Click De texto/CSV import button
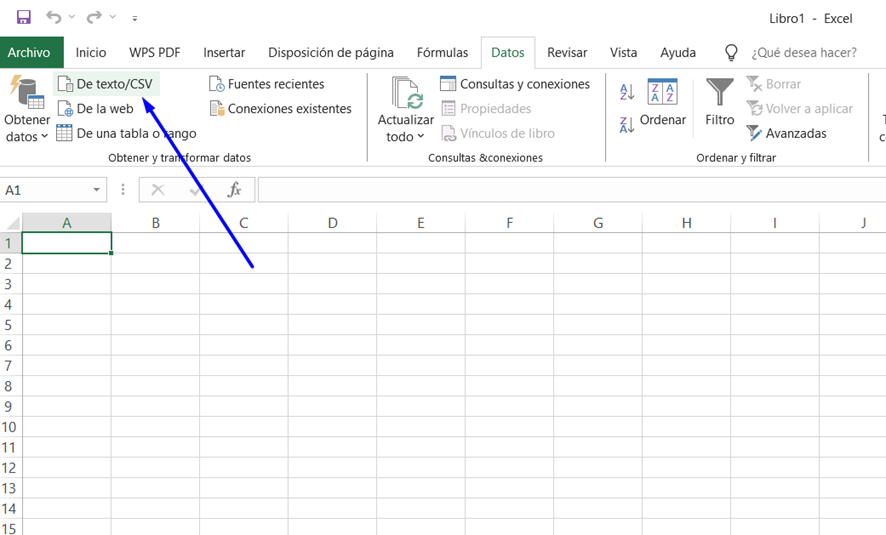Viewport: 886px width, 535px height. [107, 84]
